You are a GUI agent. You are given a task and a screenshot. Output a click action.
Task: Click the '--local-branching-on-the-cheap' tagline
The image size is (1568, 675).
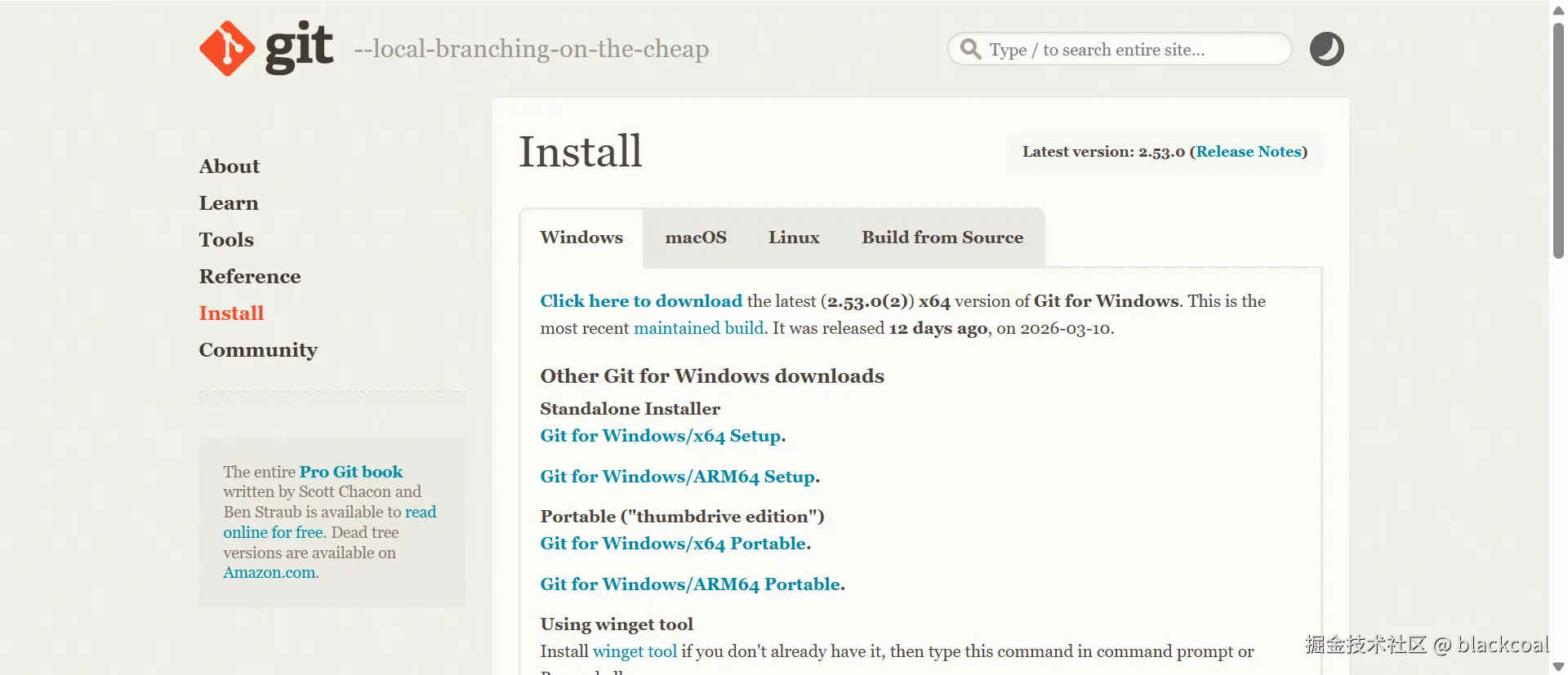coord(531,49)
